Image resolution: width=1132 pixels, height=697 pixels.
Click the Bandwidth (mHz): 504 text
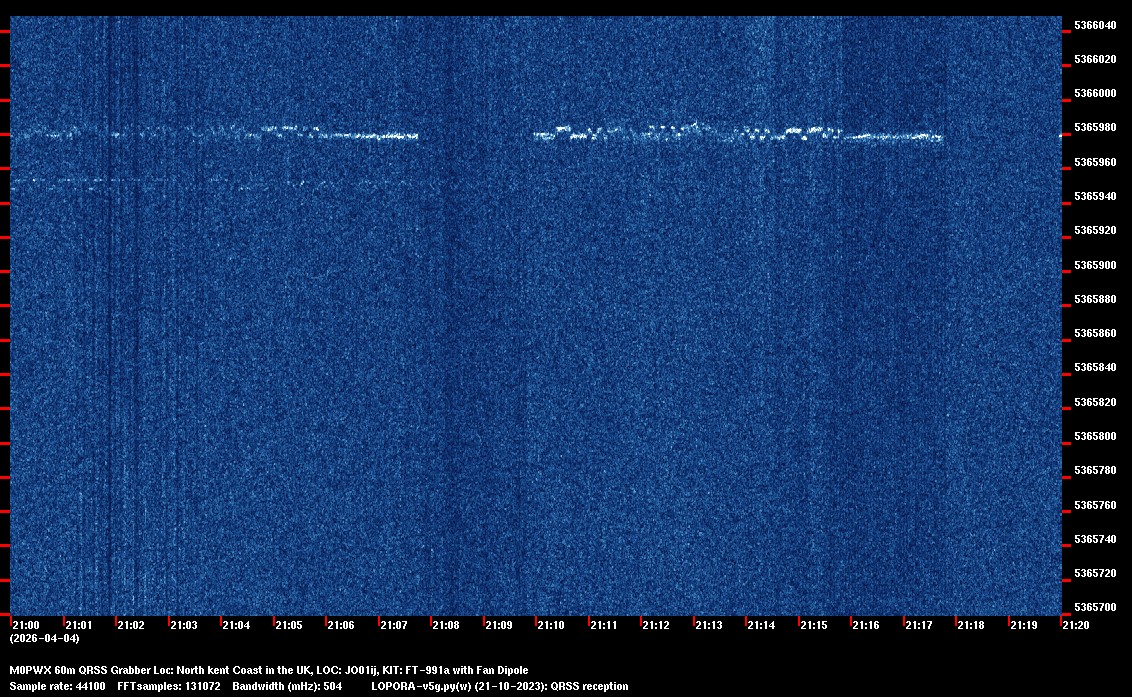tap(287, 686)
